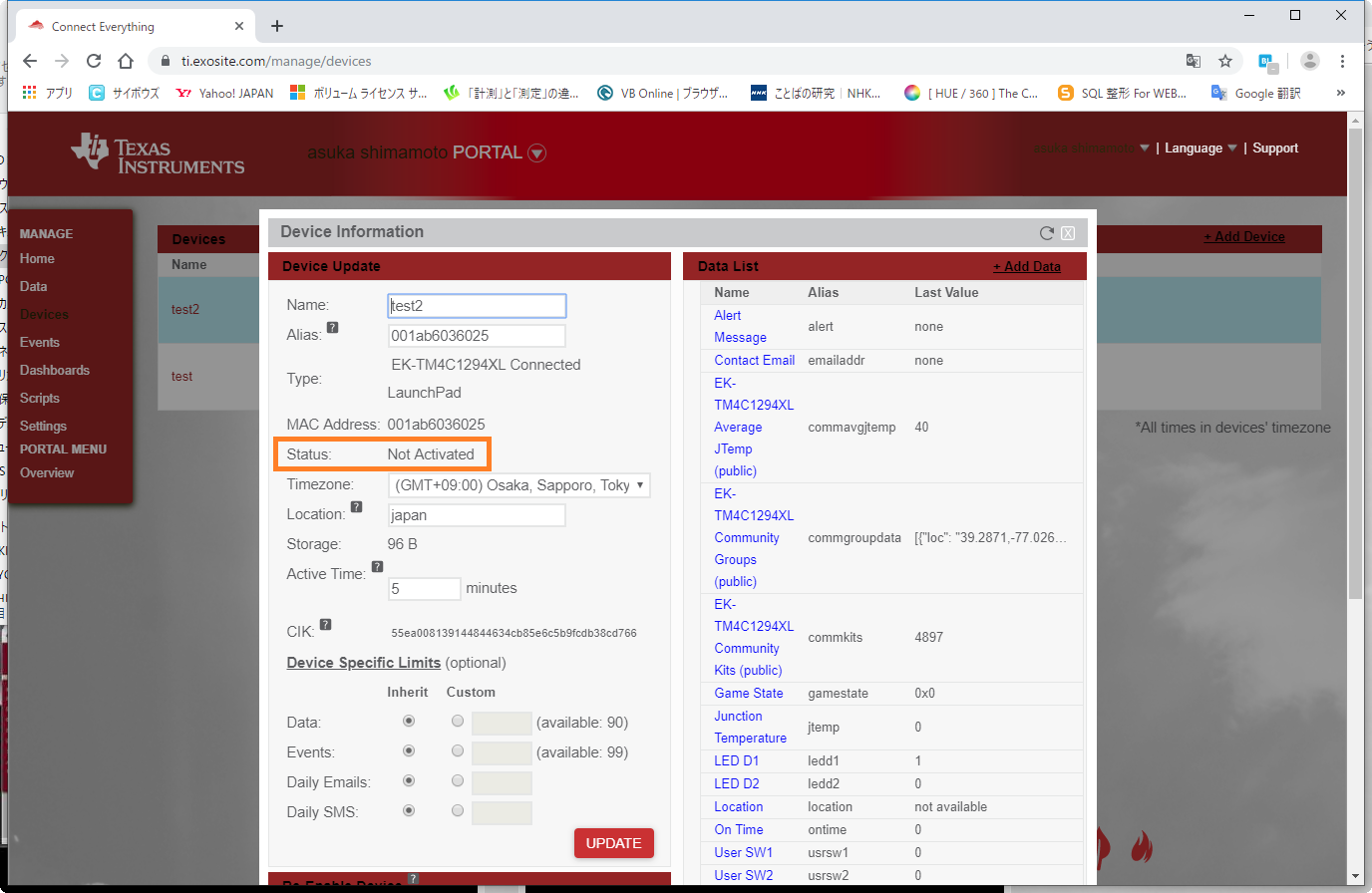Click the Alias input field

(477, 336)
